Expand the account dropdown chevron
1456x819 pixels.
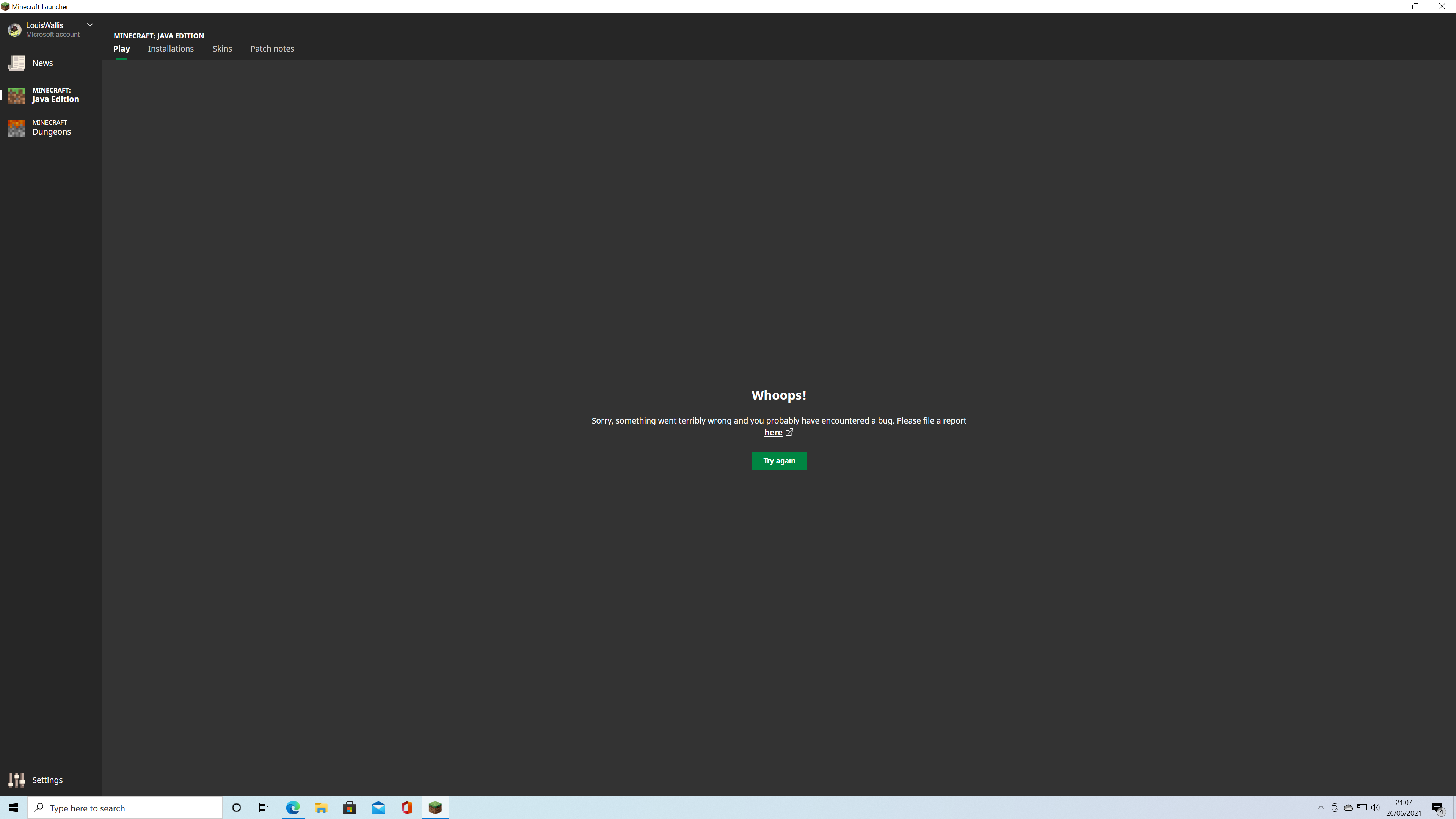(90, 25)
